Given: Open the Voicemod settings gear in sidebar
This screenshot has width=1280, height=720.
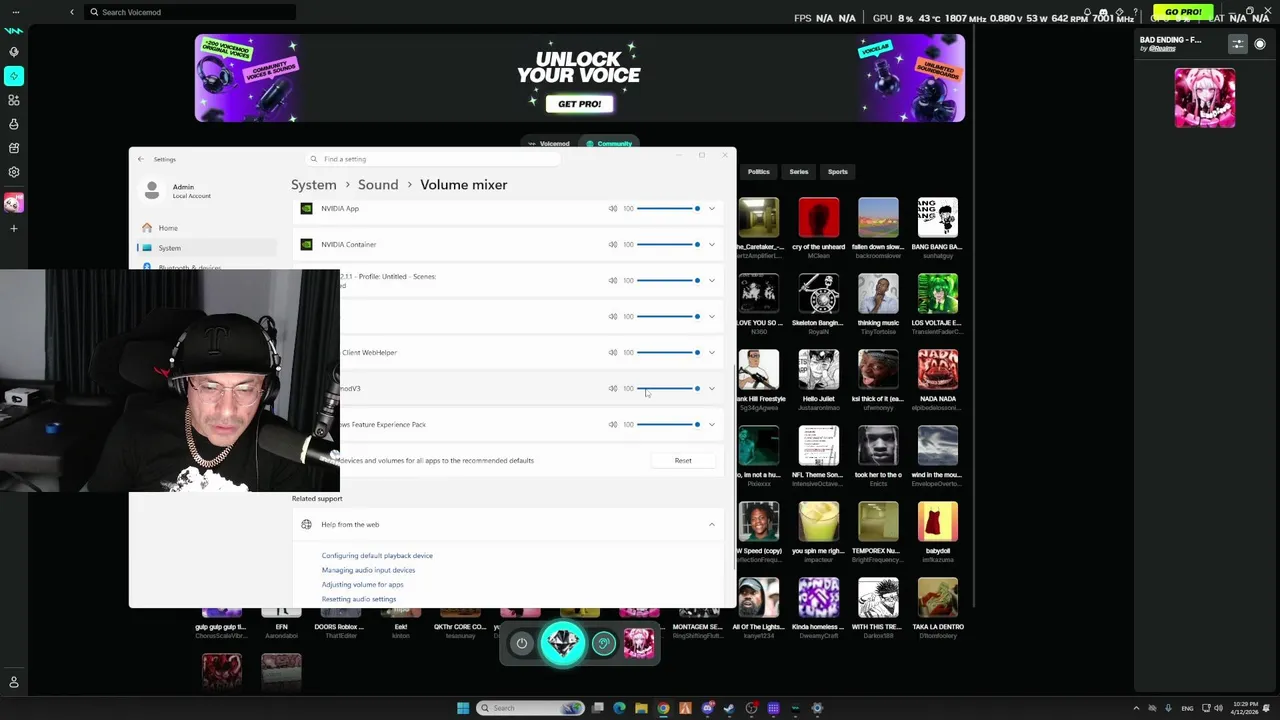Looking at the screenshot, I should pos(14,172).
